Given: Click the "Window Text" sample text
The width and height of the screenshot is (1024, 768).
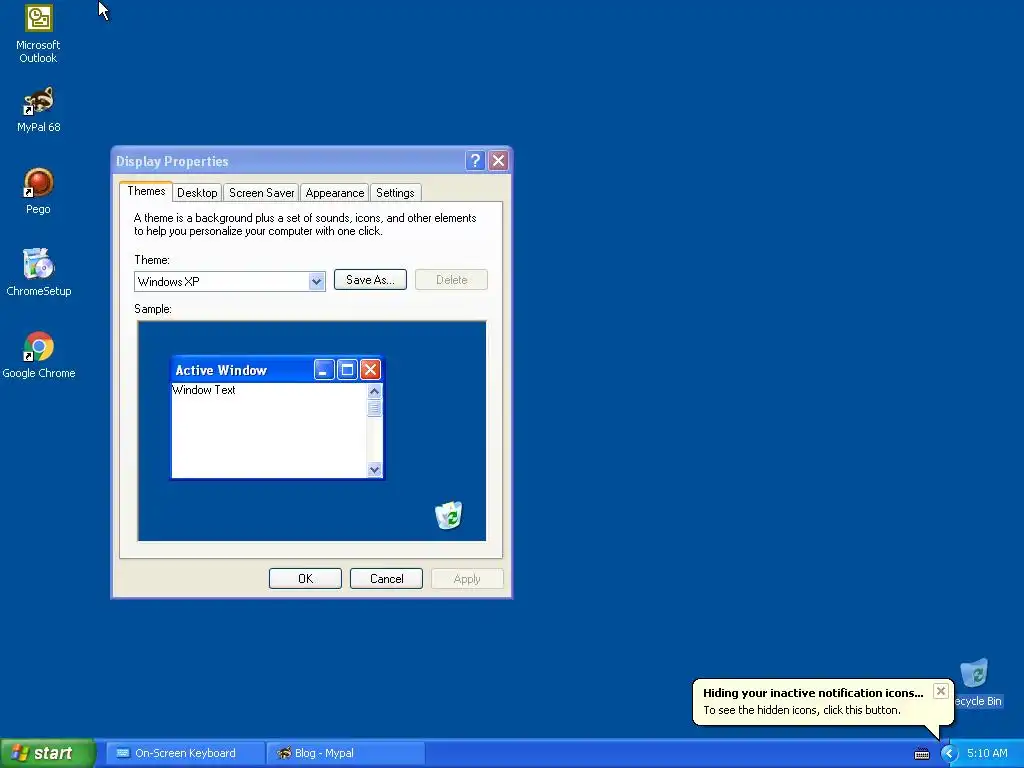Looking at the screenshot, I should (x=204, y=390).
